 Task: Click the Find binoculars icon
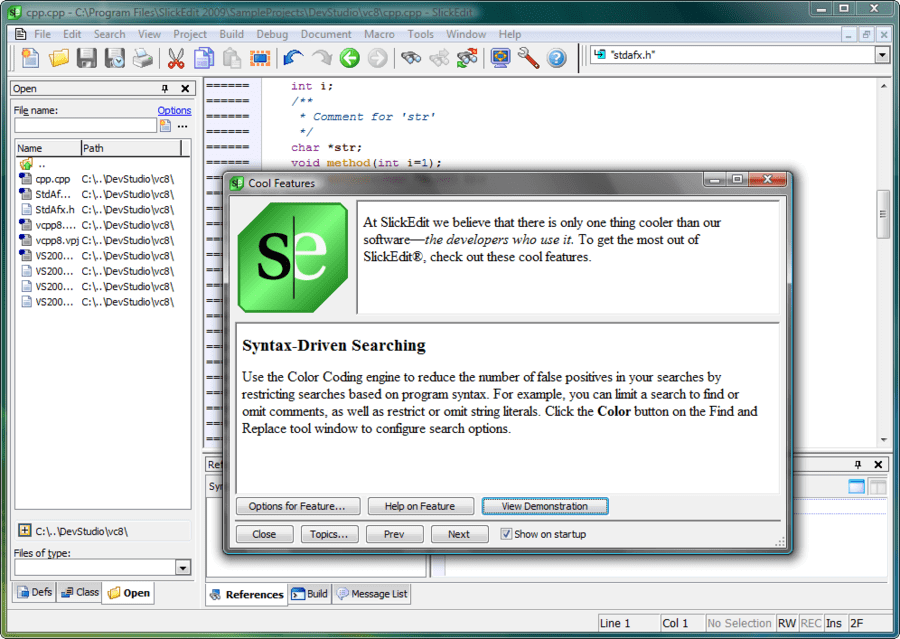point(411,58)
